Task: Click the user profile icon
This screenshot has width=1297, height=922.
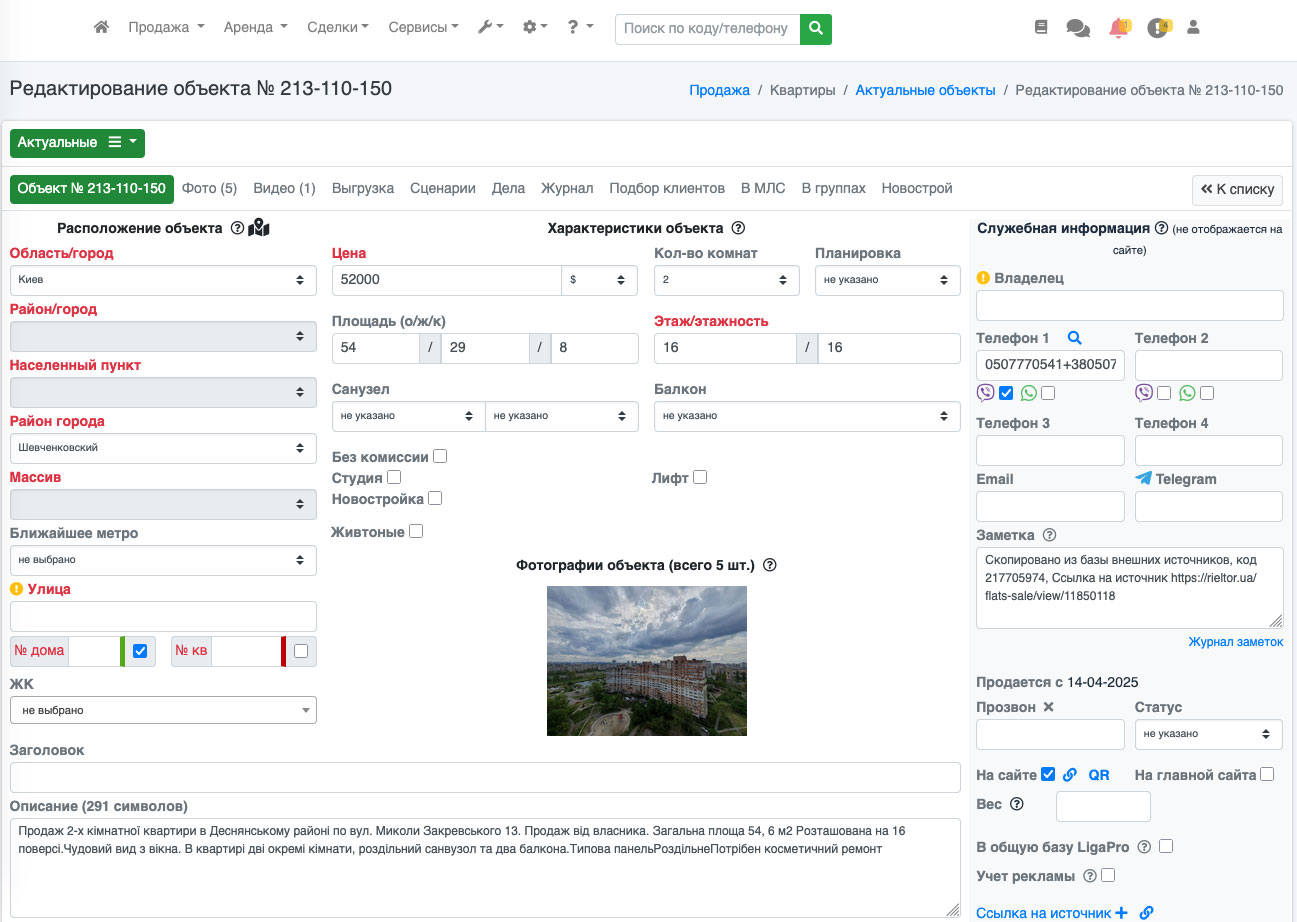Action: click(x=1193, y=28)
